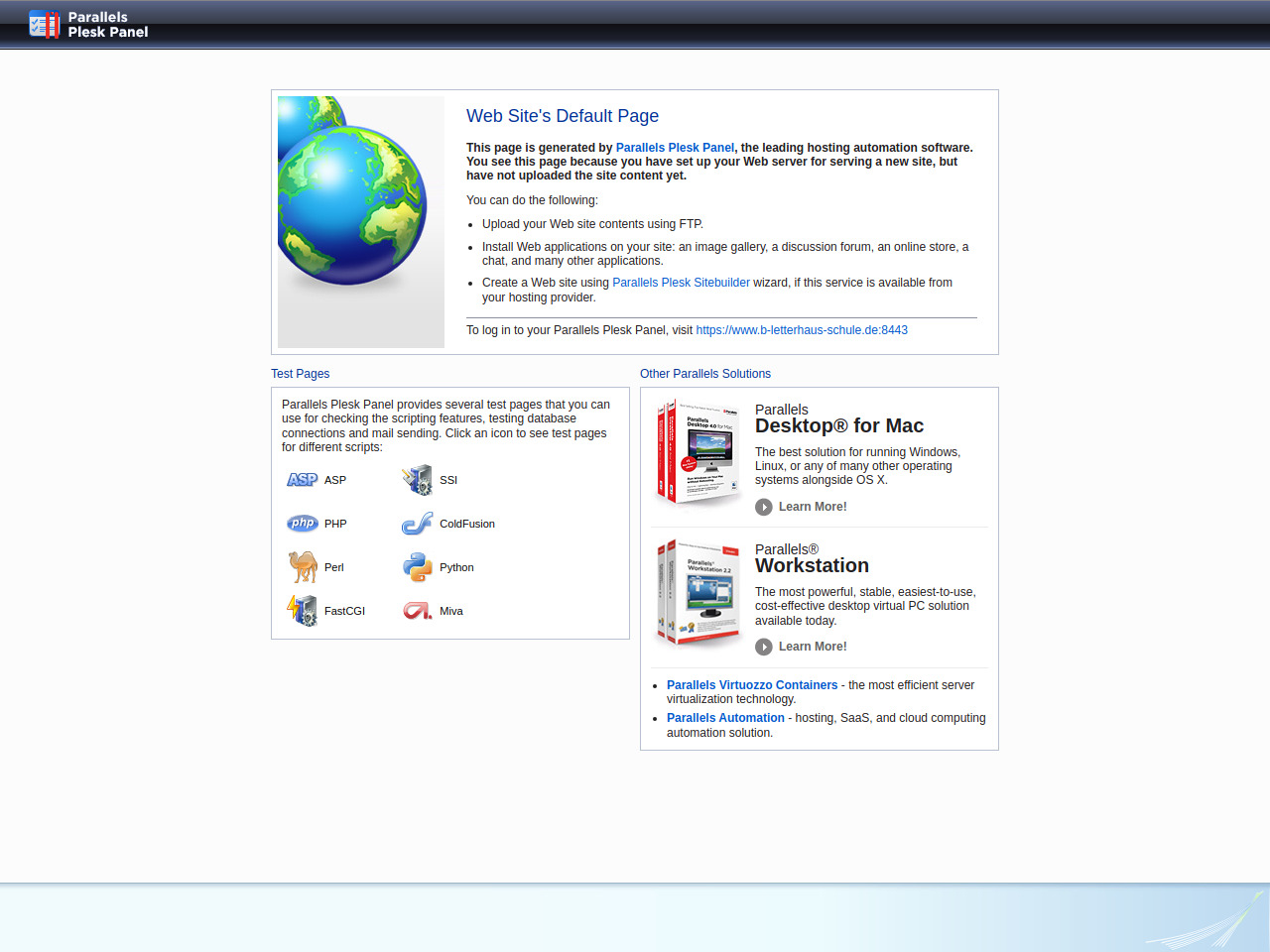
Task: Follow the Parallels Plesk Sitebuilder link
Action: [681, 283]
